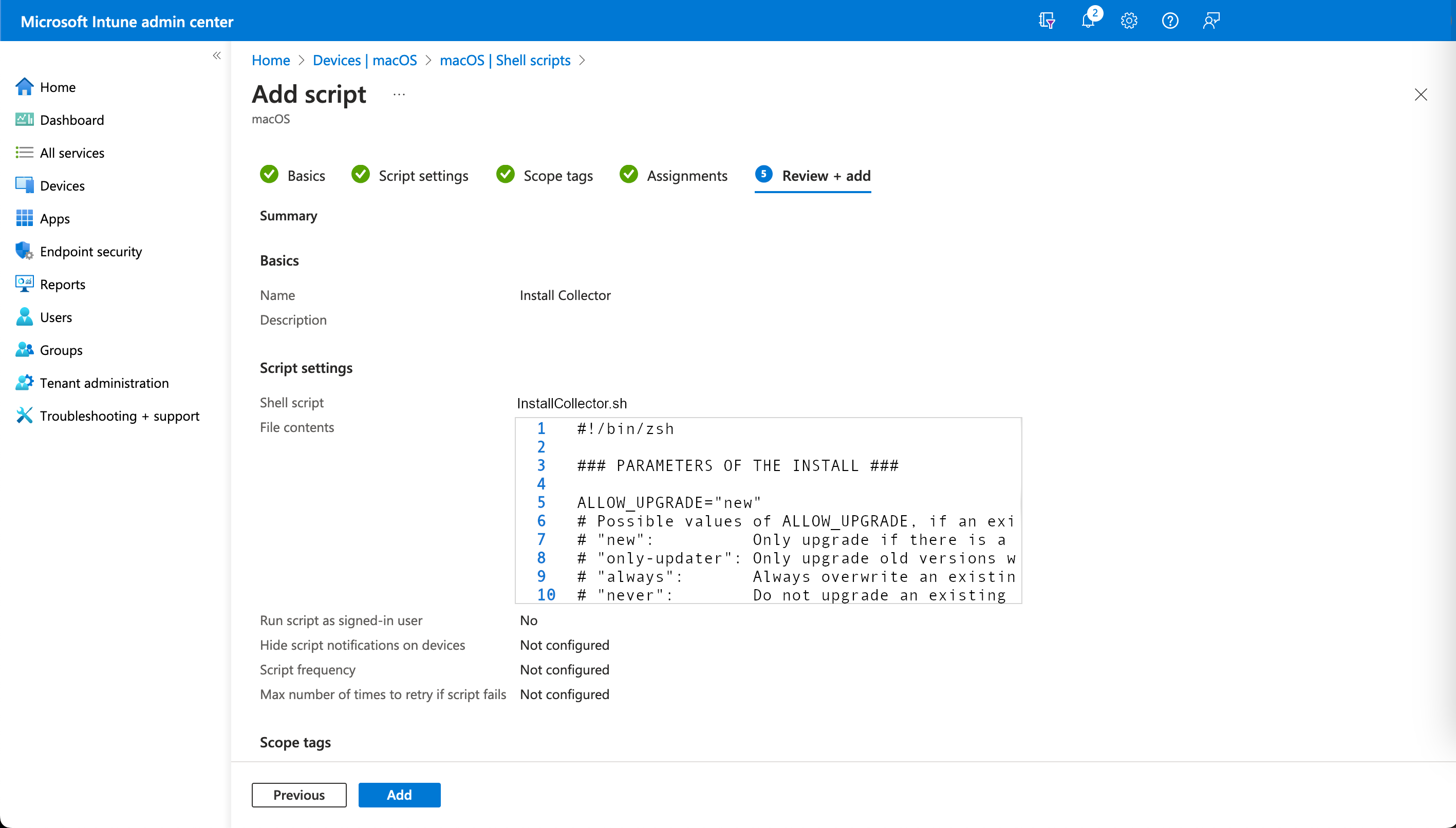
Task: Open the notifications bell icon
Action: (x=1088, y=21)
